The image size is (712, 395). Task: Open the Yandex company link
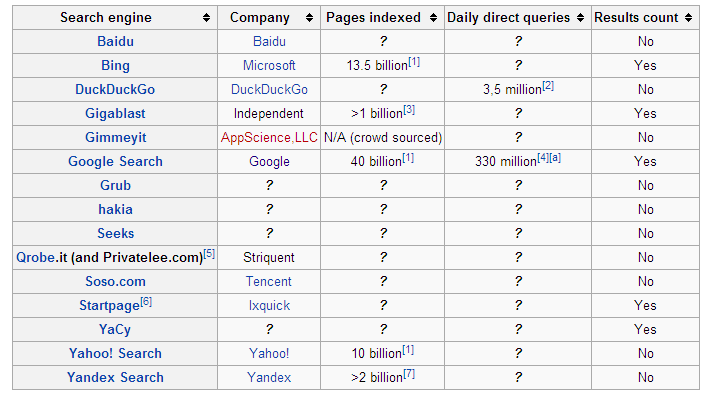pos(269,378)
